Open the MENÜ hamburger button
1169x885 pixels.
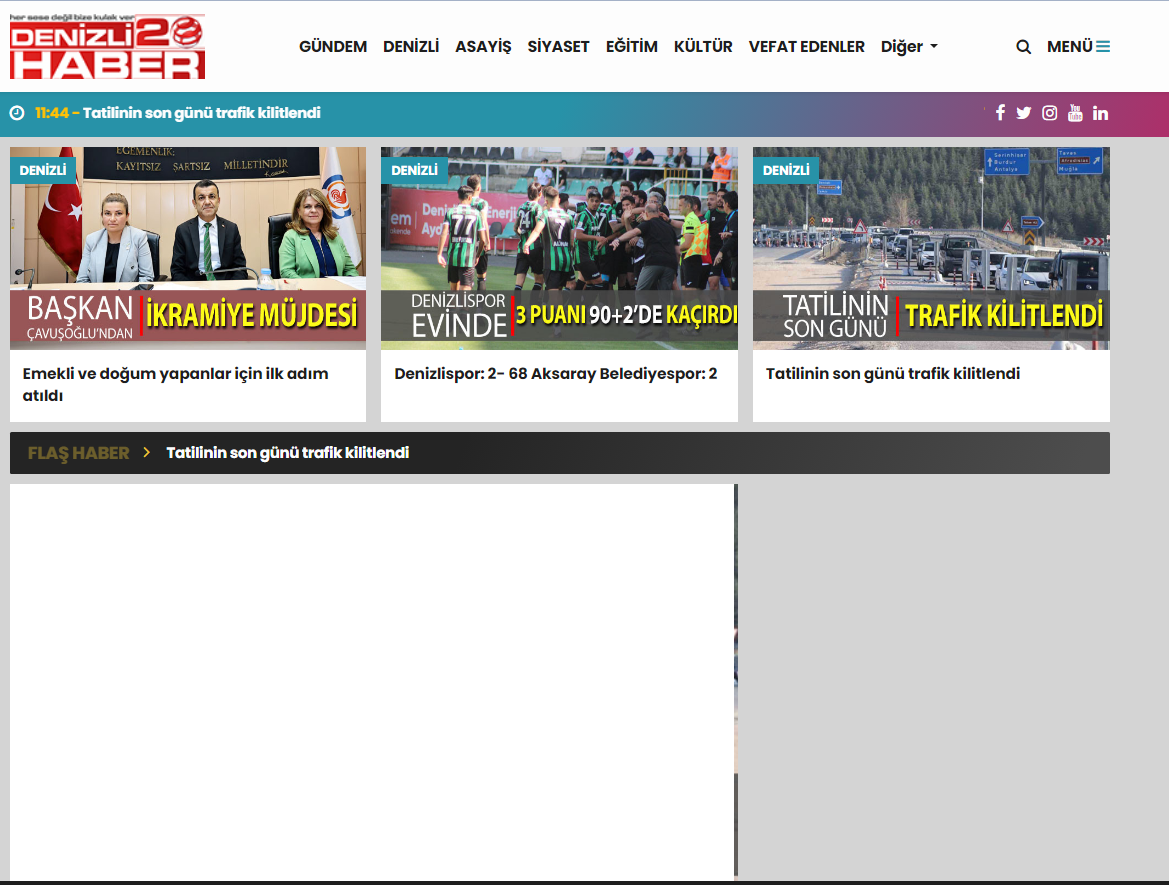click(1078, 46)
